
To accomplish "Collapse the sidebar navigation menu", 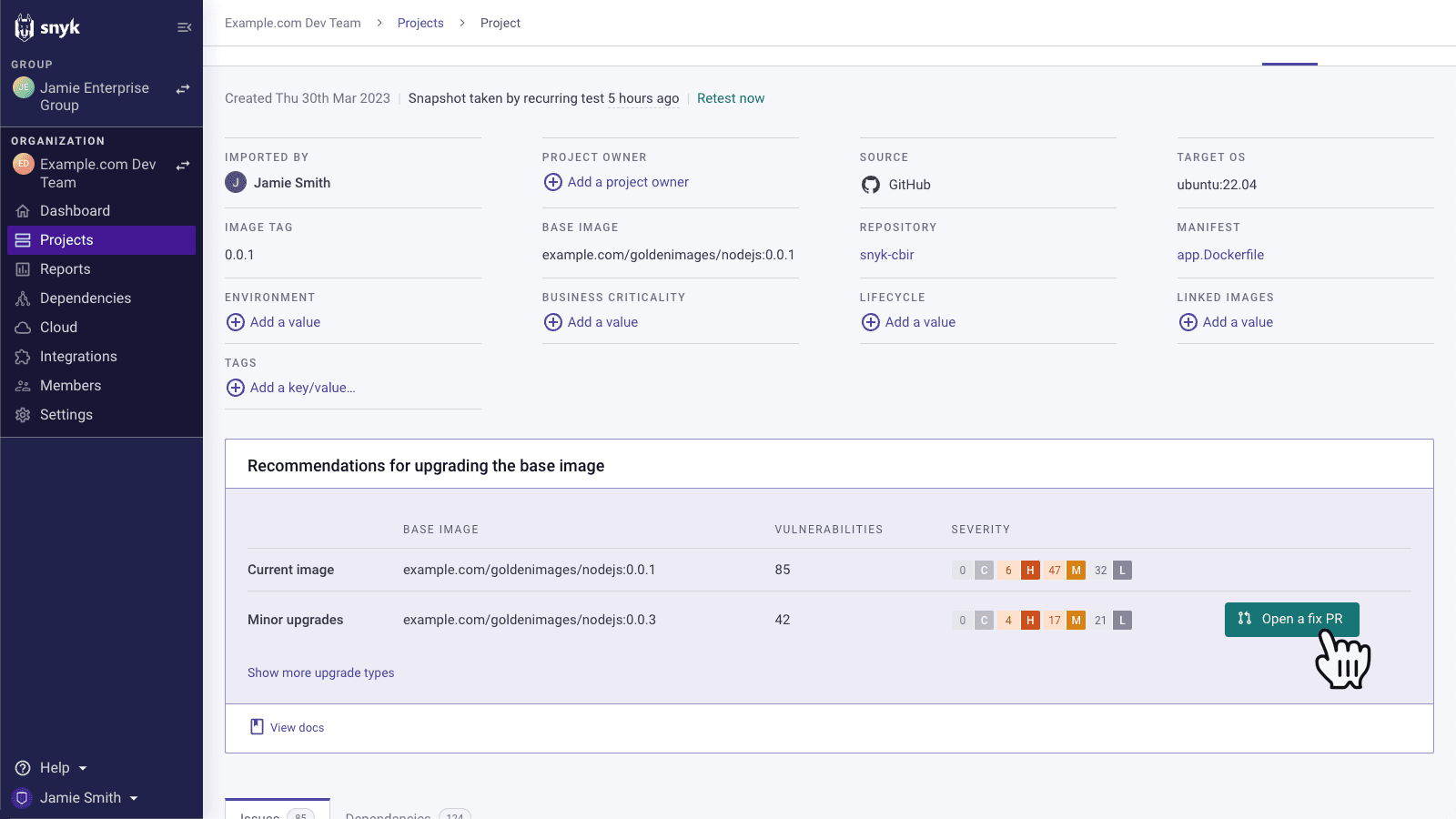I will click(x=184, y=27).
